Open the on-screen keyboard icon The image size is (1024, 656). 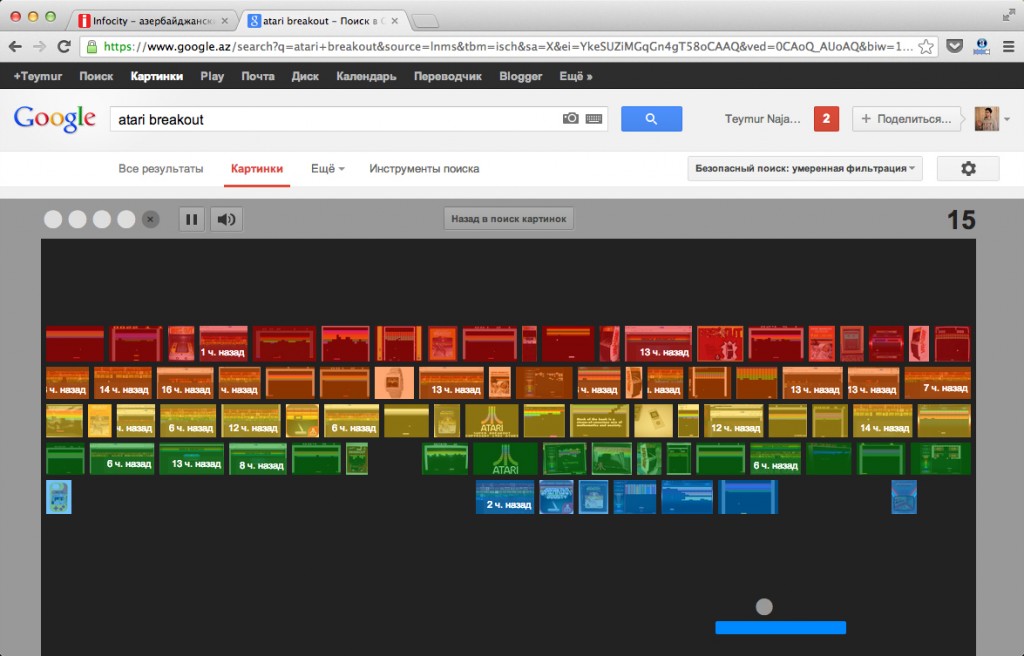coord(594,118)
